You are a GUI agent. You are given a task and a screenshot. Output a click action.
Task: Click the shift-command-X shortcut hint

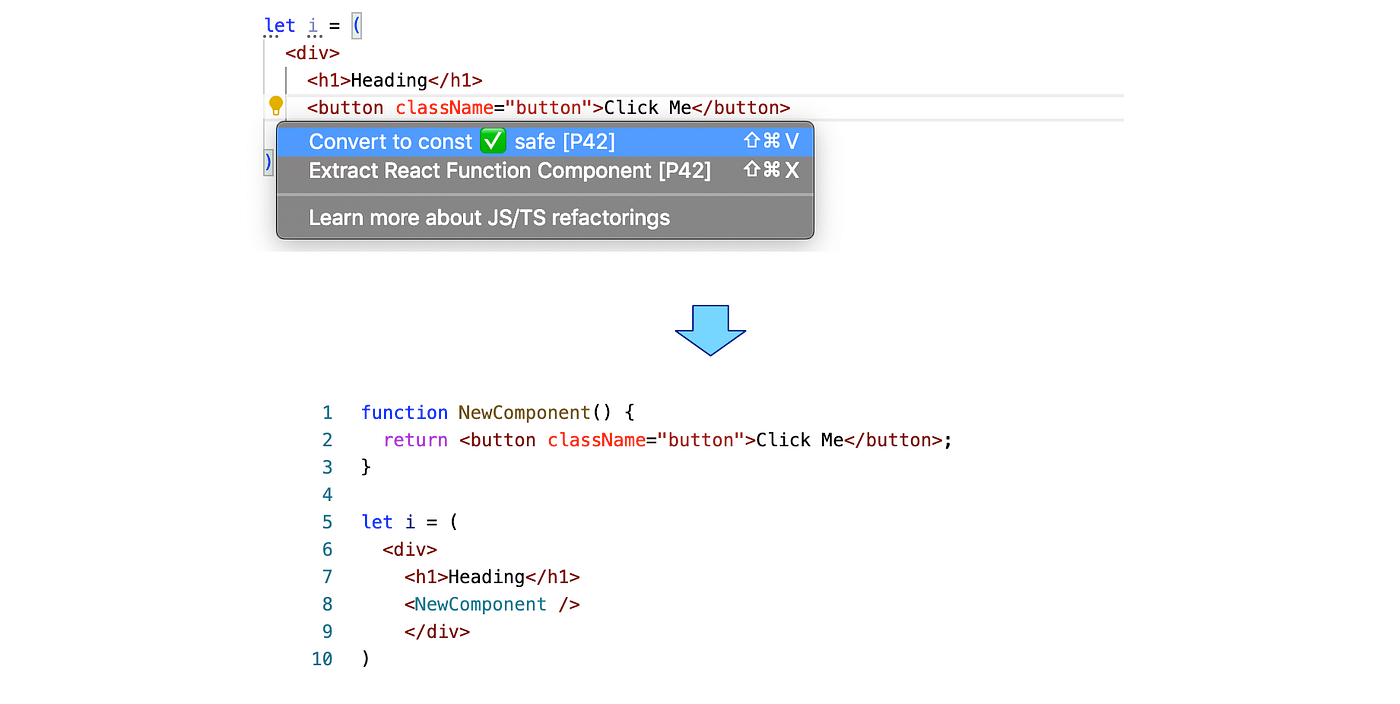[771, 170]
